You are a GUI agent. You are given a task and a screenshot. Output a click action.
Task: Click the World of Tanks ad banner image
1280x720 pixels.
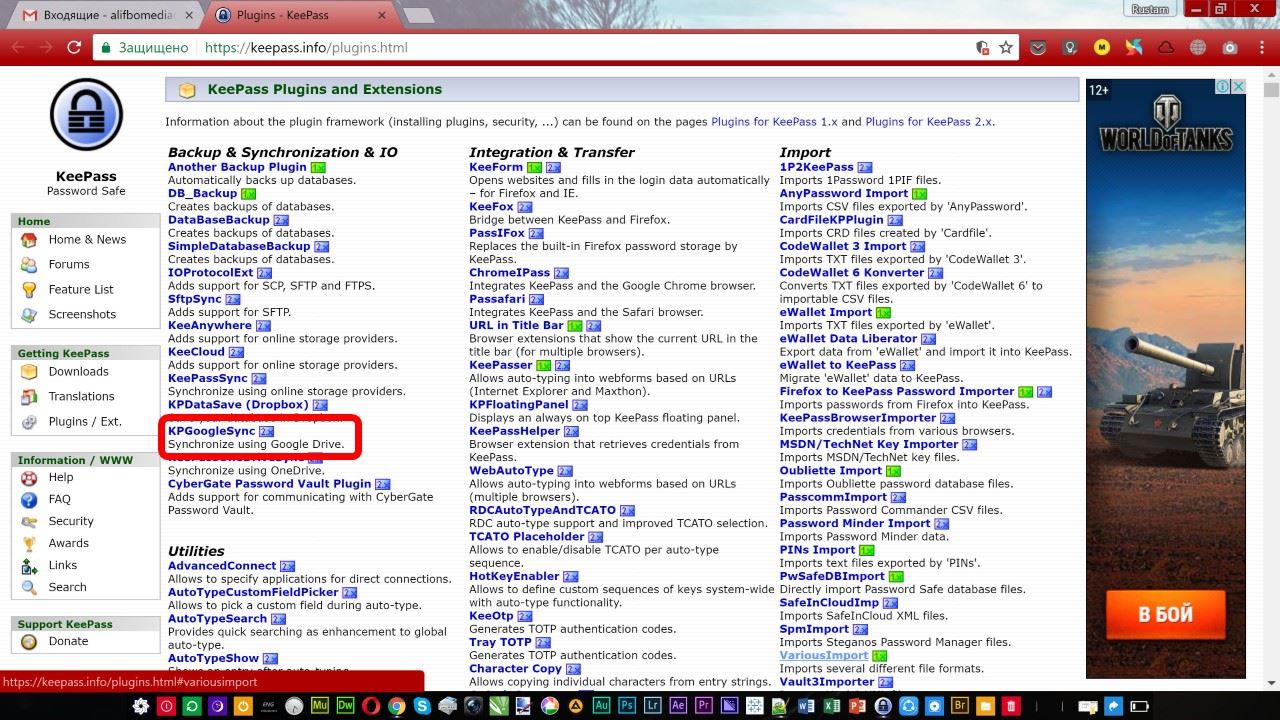[1166, 380]
